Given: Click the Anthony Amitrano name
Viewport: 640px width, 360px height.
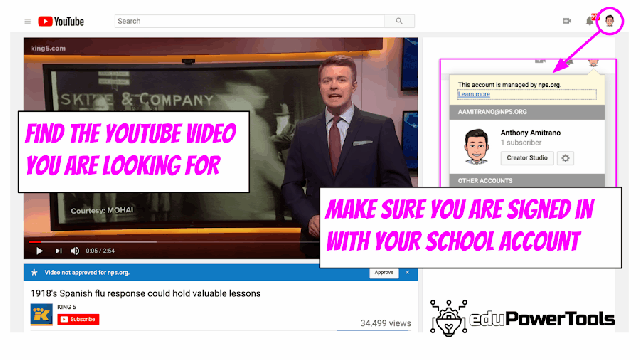Looking at the screenshot, I should (531, 133).
